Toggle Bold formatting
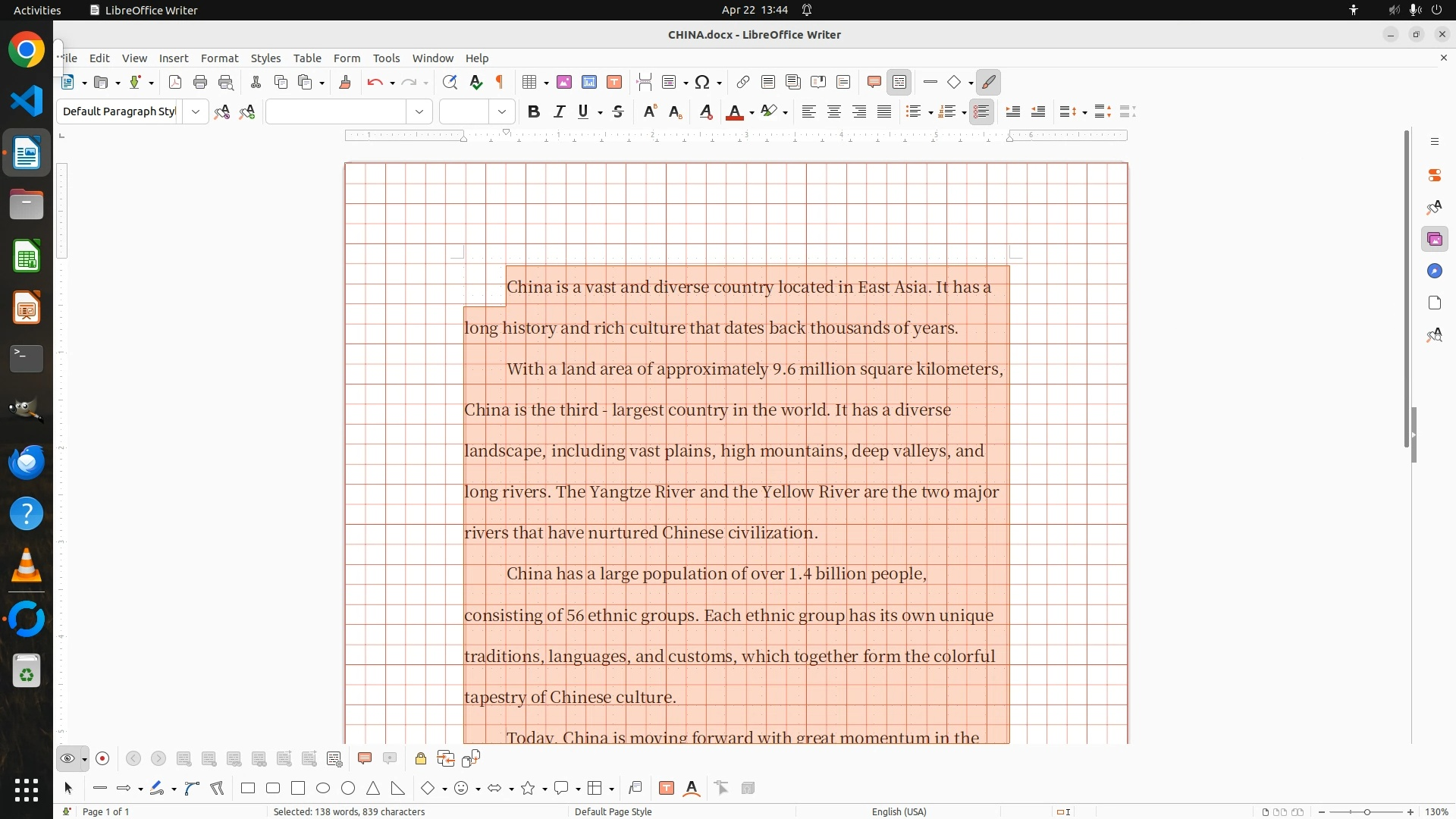This screenshot has width=1456, height=819. (x=534, y=112)
